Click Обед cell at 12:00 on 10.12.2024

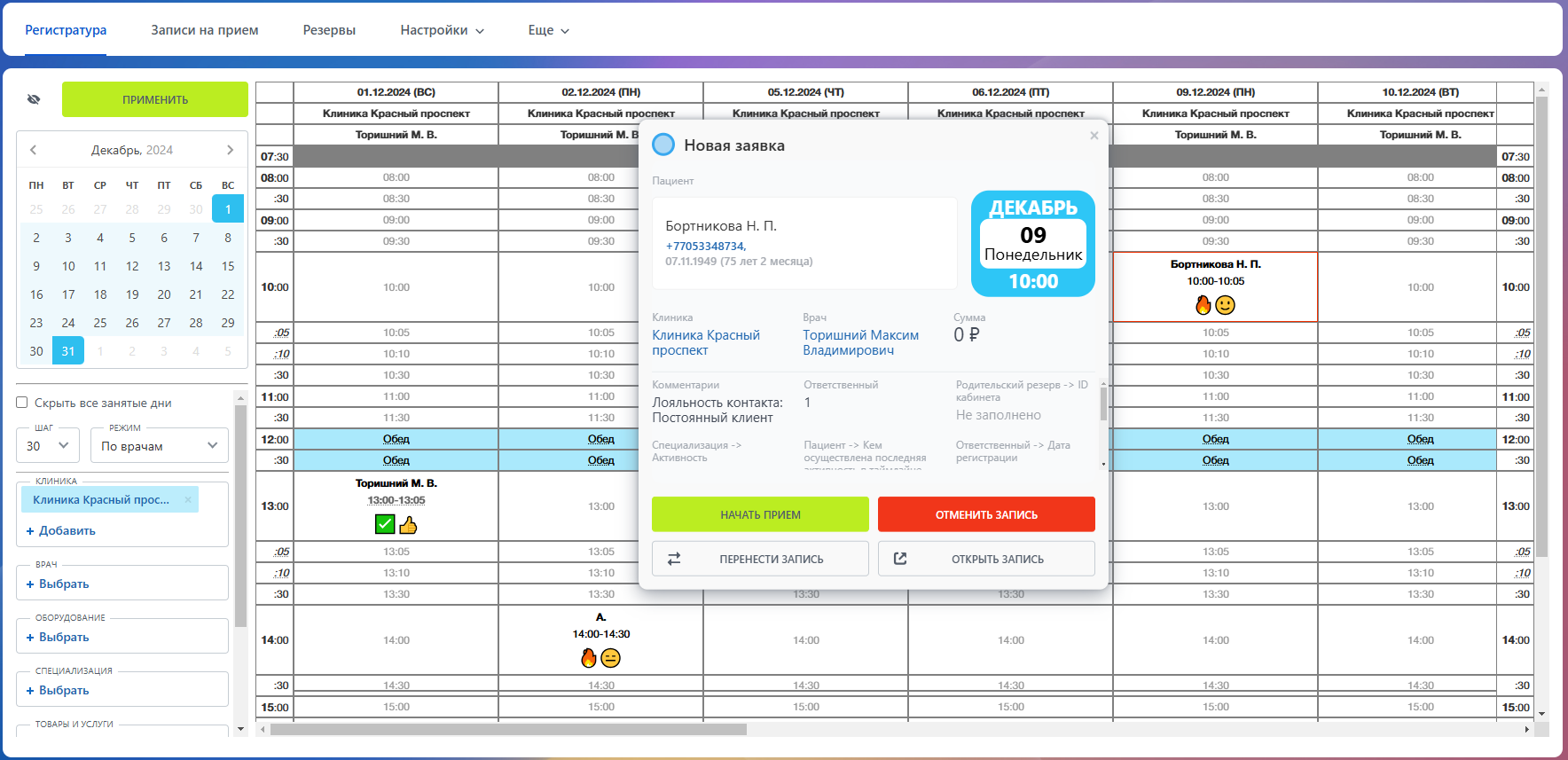(1420, 439)
